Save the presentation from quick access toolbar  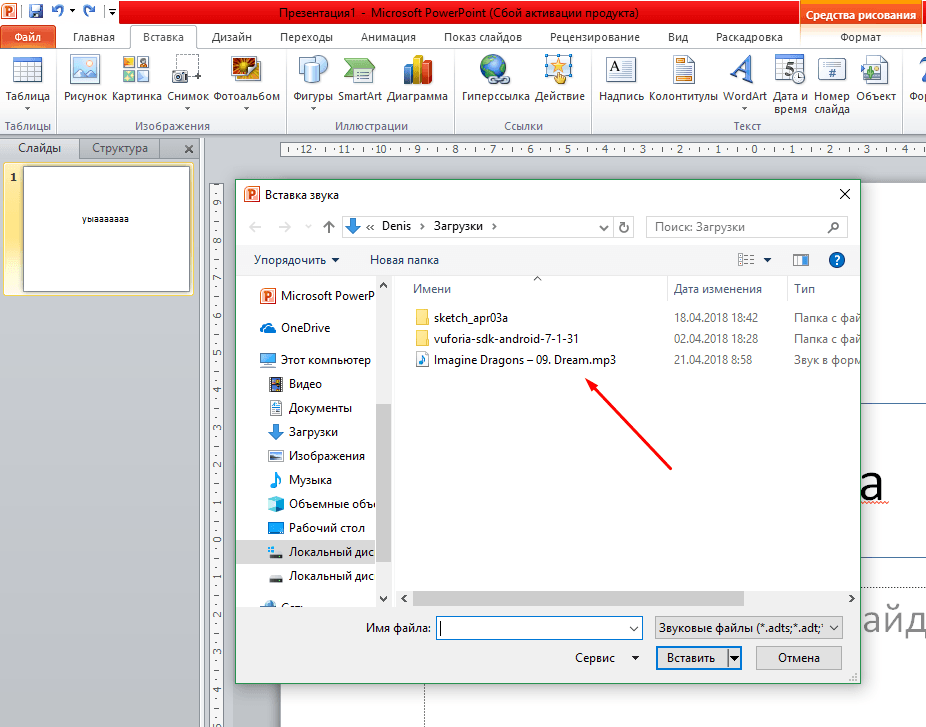click(35, 11)
